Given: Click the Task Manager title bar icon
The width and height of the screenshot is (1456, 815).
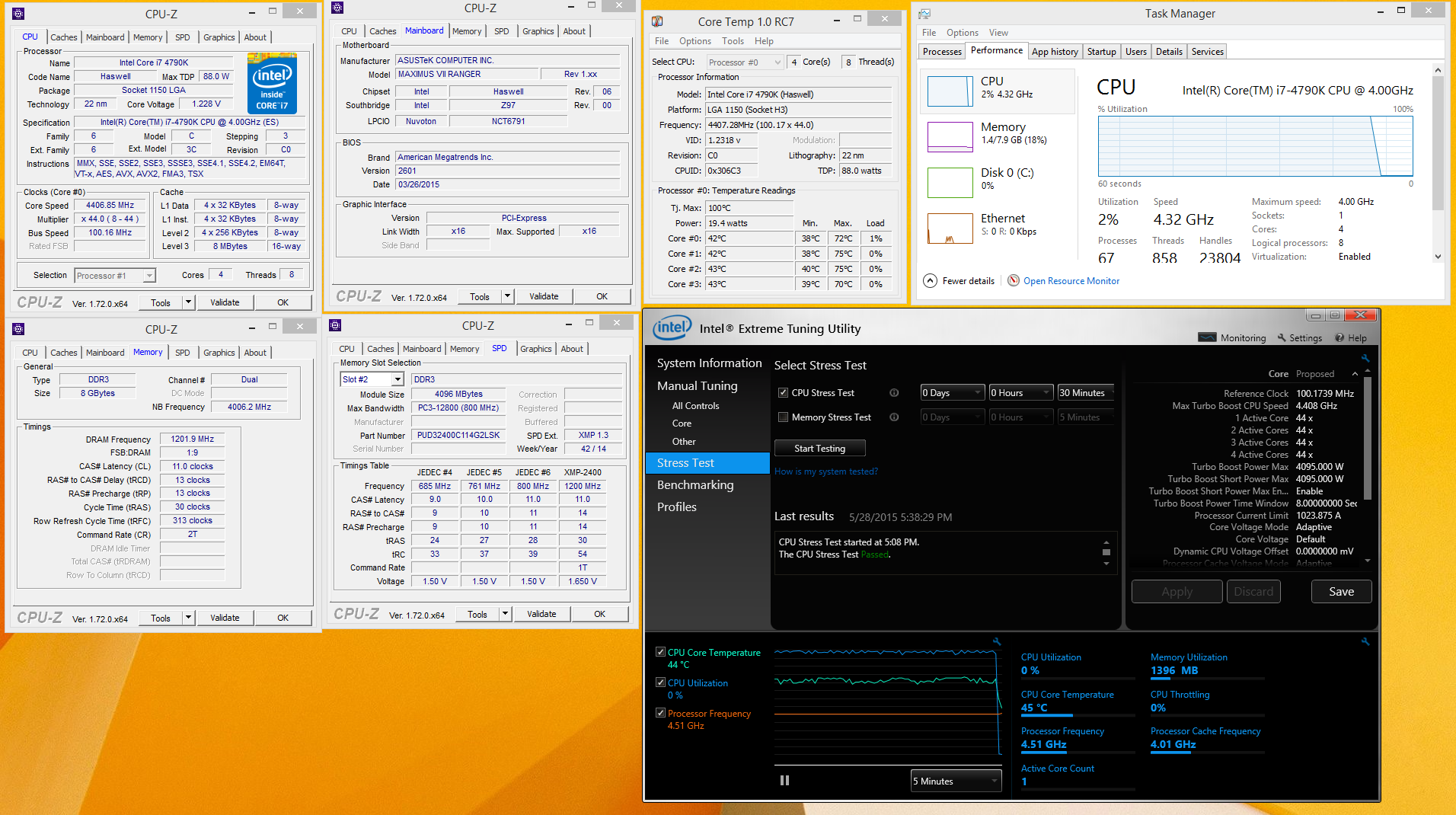Looking at the screenshot, I should (x=924, y=14).
